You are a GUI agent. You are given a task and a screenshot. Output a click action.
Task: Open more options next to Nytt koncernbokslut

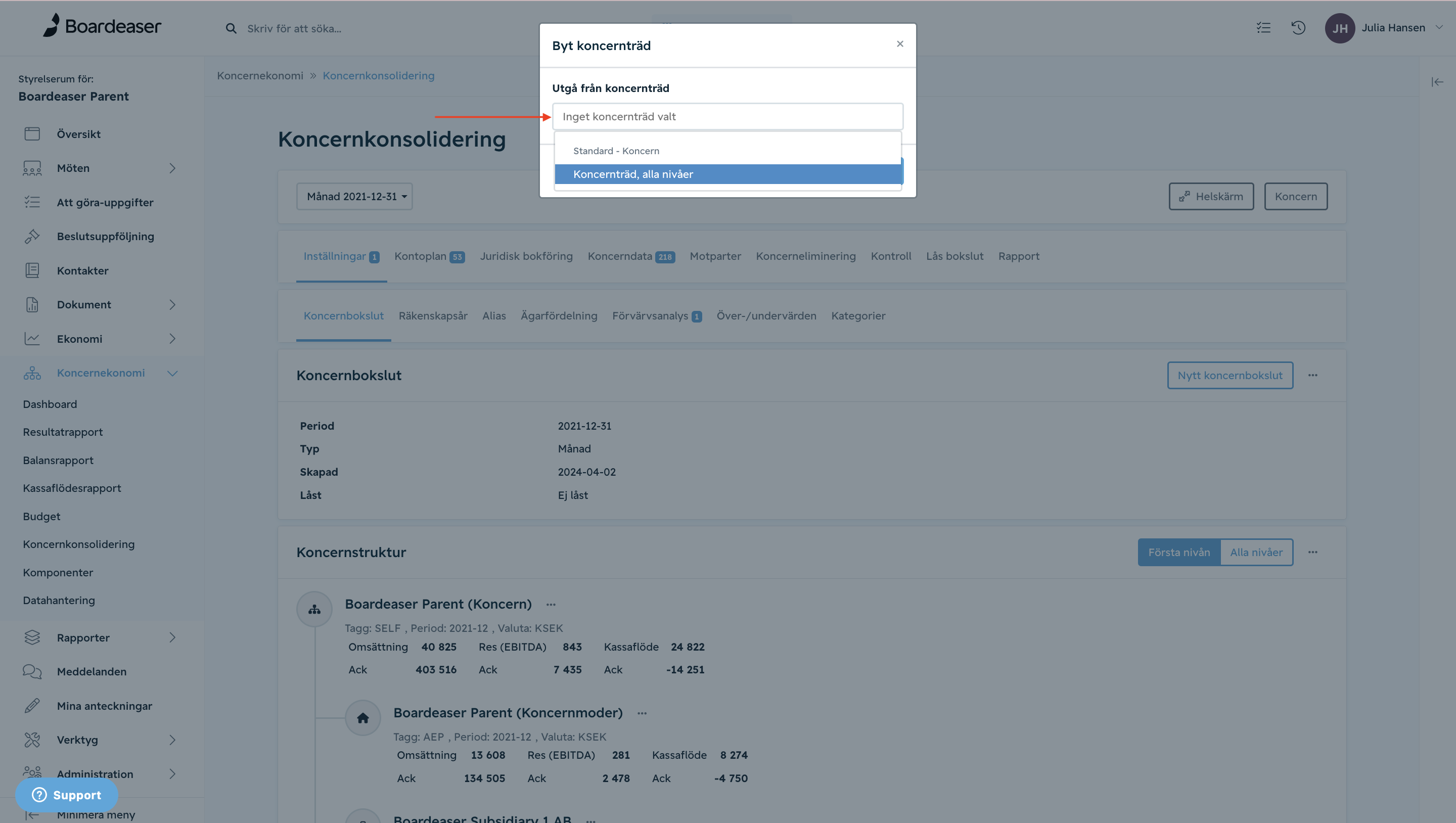tap(1313, 375)
